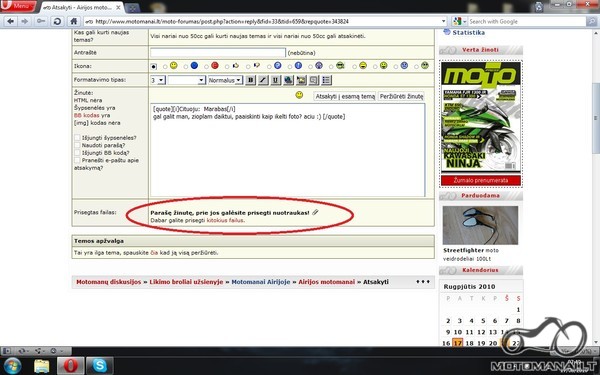Select the Atsakyti - Airijos moto browser tab
Viewport: 600px width, 375px height.
click(81, 7)
